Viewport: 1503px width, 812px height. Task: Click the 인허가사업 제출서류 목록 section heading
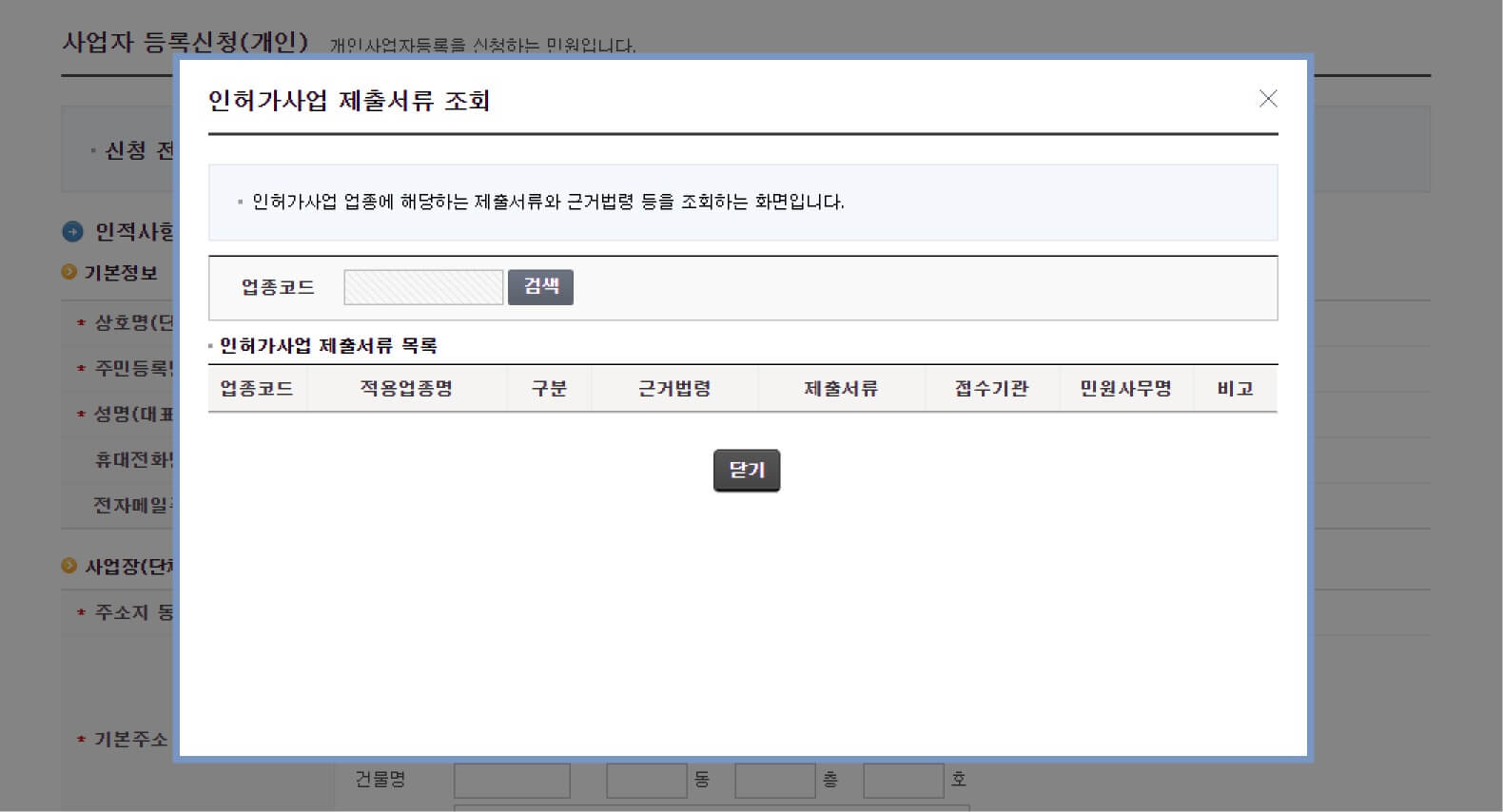pos(328,346)
